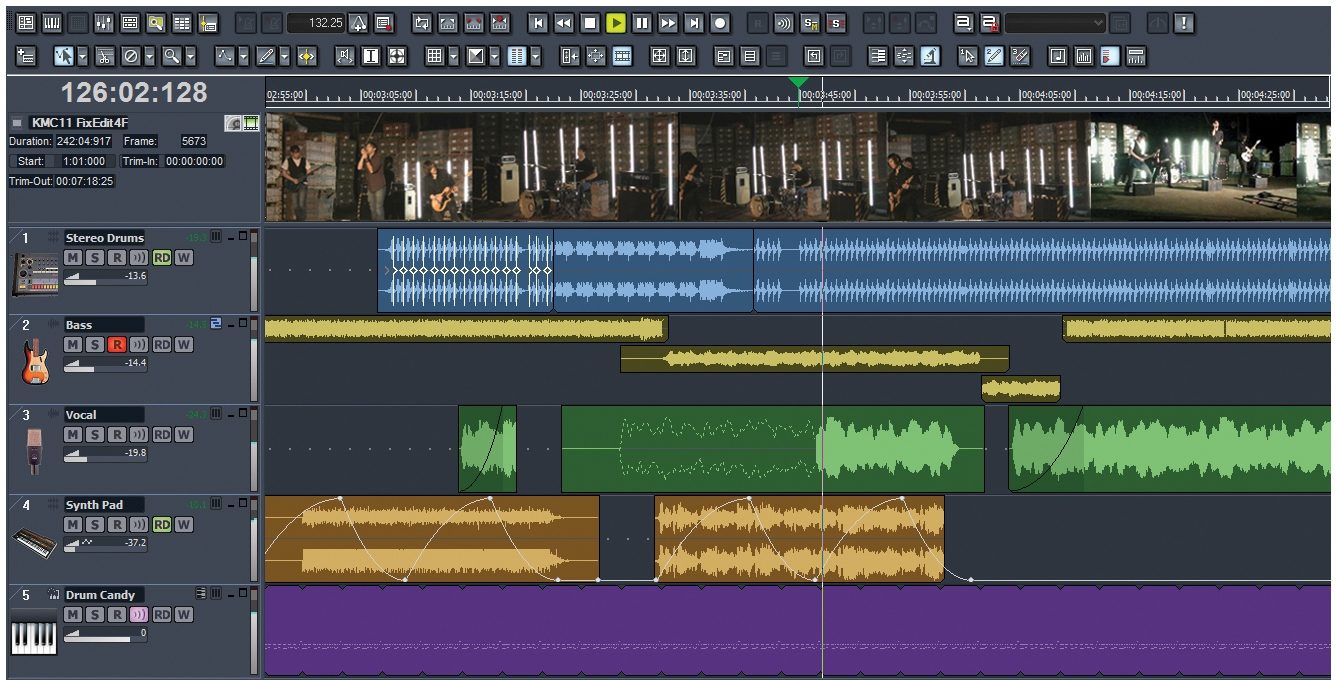Disarm record on the Bass track
The image size is (1336, 680).
click(117, 344)
